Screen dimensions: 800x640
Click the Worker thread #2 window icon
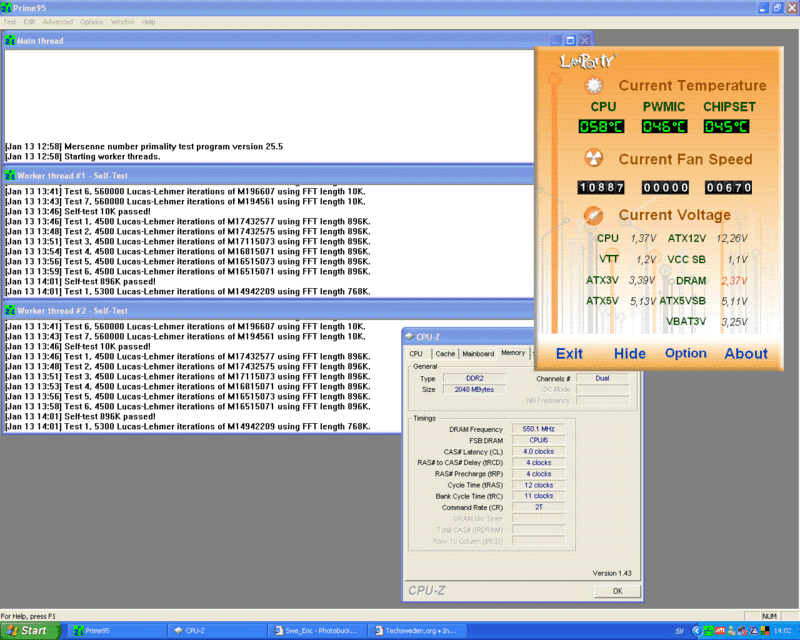click(x=10, y=310)
